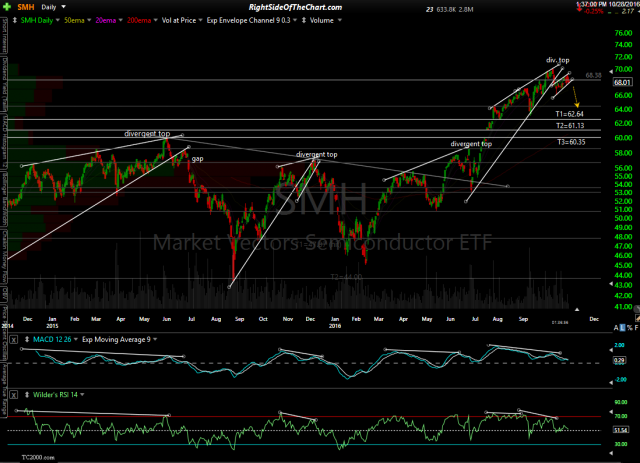Open the 20ema indicator menu

click(116, 18)
